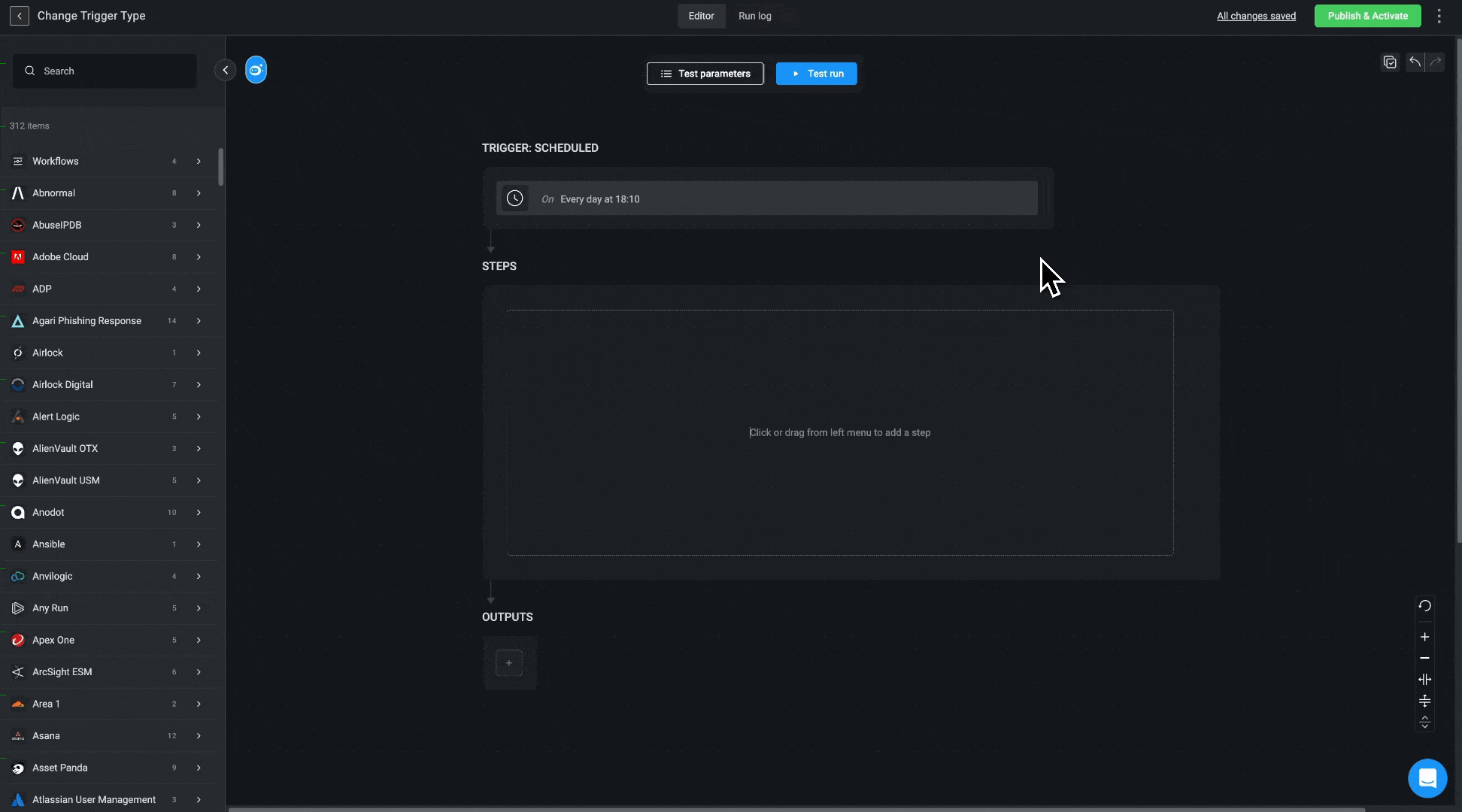The height and width of the screenshot is (812, 1462).
Task: Click the undo arrow icon
Action: (x=1415, y=62)
